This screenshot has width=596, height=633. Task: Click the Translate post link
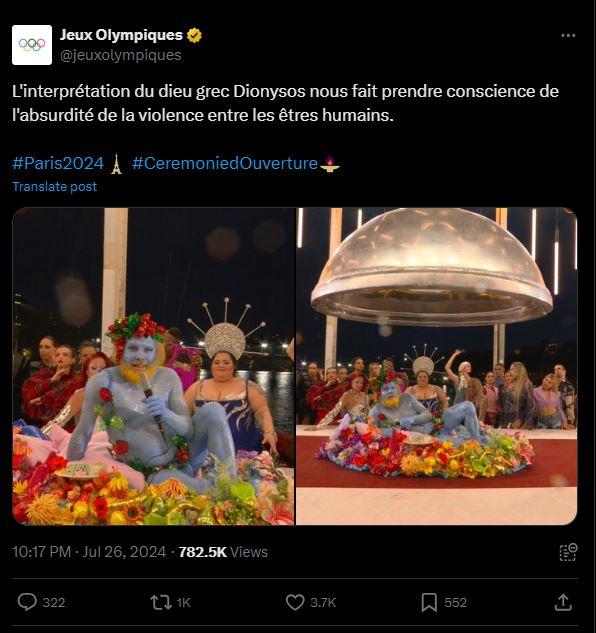pyautogui.click(x=55, y=187)
